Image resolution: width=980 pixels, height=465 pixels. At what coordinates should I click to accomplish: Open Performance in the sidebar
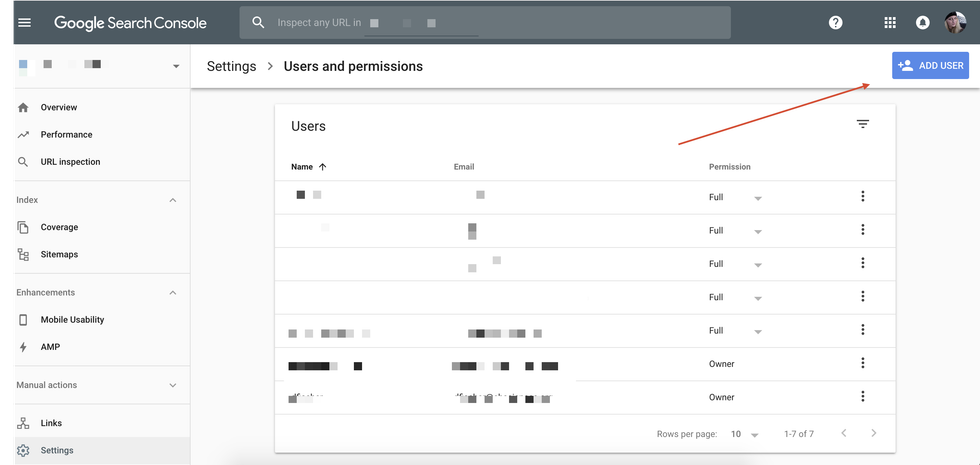click(66, 134)
